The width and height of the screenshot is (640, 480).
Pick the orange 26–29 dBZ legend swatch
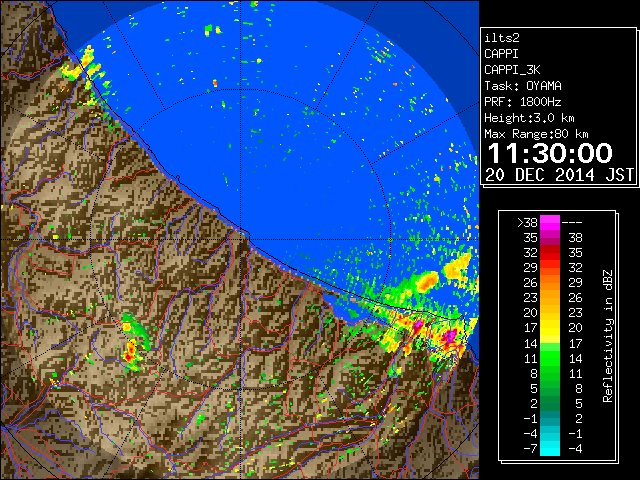pos(550,283)
